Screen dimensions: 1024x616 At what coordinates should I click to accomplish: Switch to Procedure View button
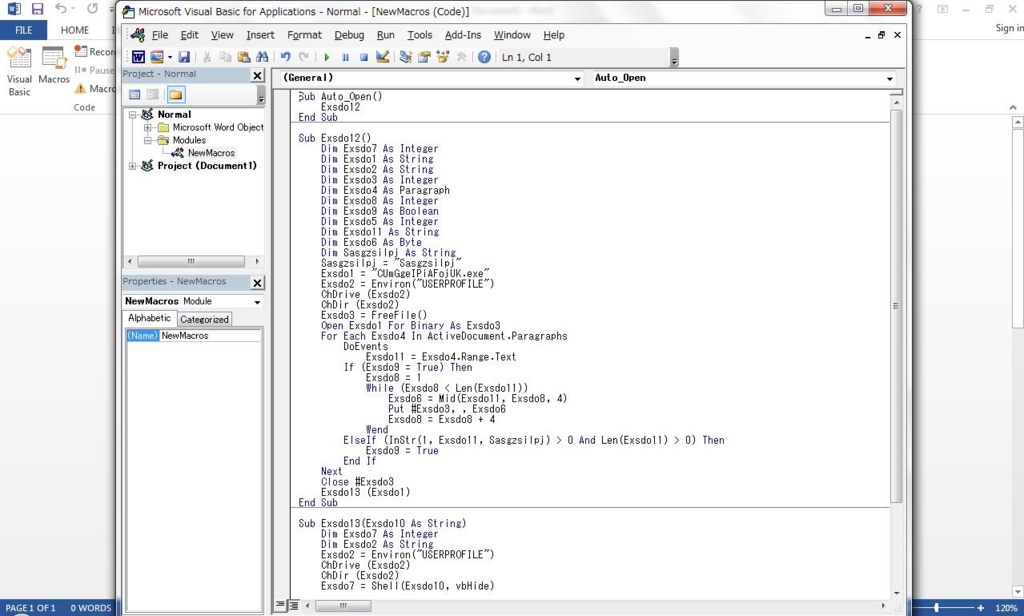280,605
